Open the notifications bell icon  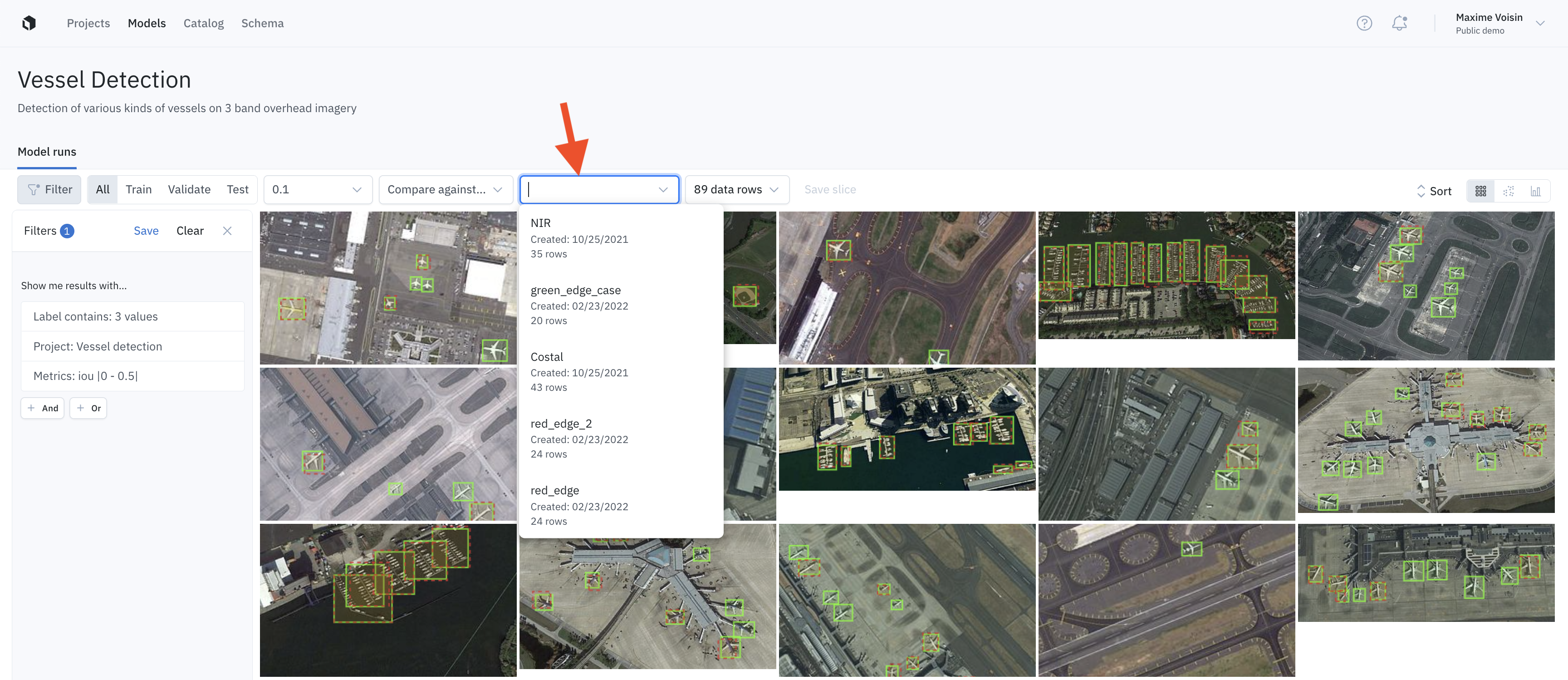[x=1399, y=23]
